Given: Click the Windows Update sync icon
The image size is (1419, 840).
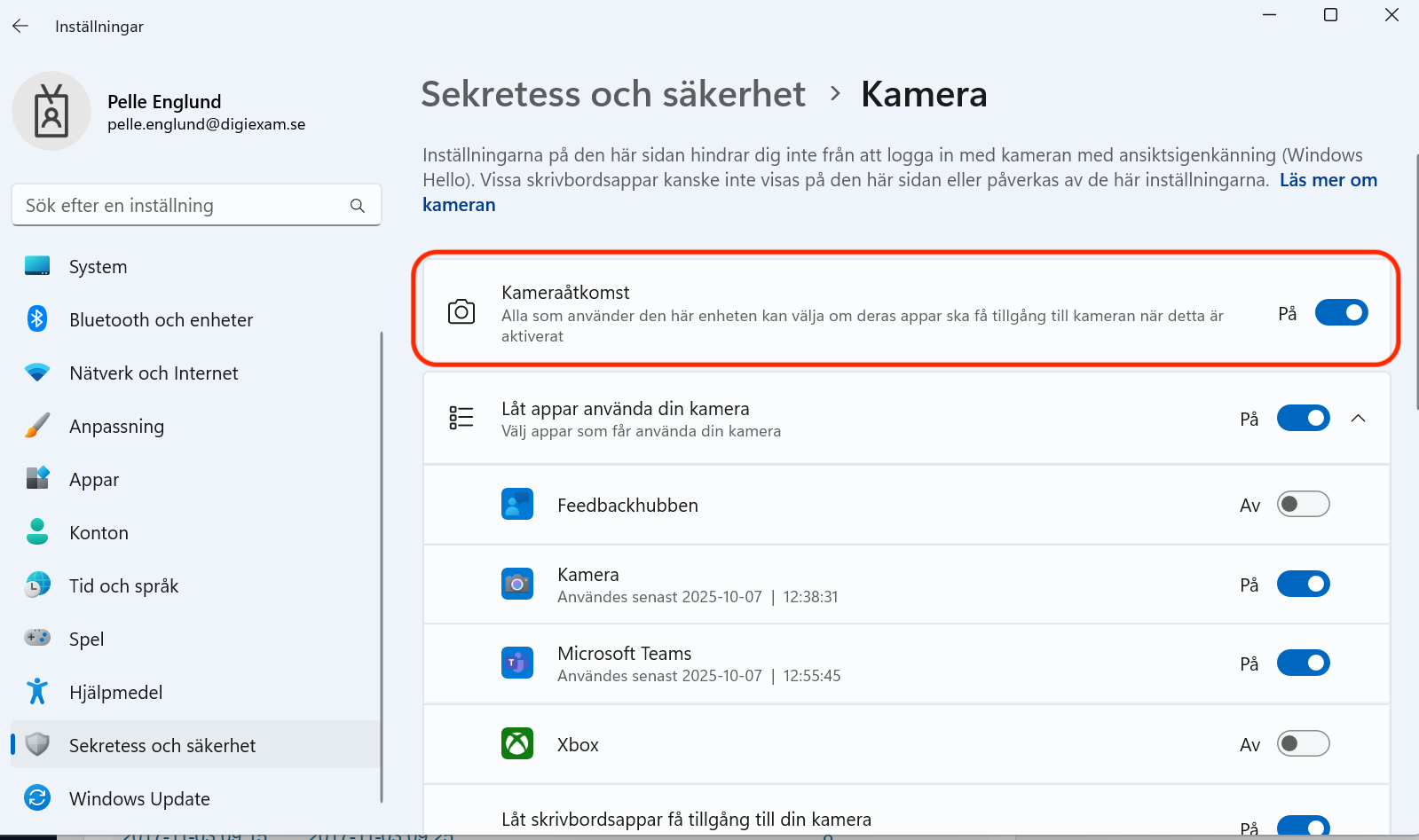Looking at the screenshot, I should tap(37, 798).
